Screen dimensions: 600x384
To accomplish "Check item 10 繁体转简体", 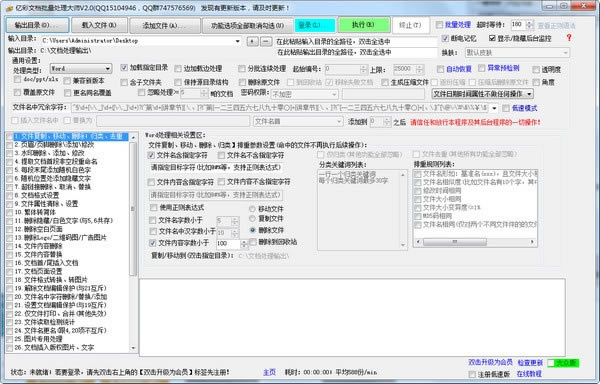I will [x=10, y=212].
